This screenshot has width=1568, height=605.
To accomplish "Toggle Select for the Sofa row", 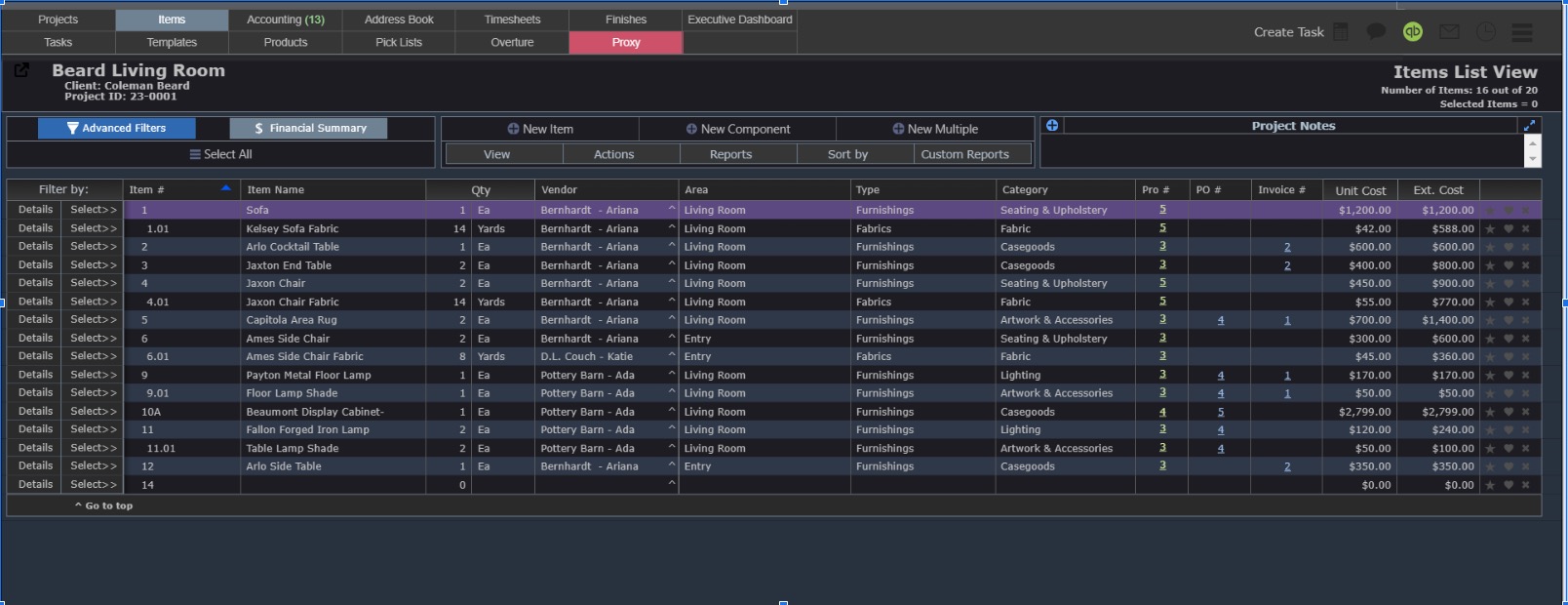I will 93,210.
